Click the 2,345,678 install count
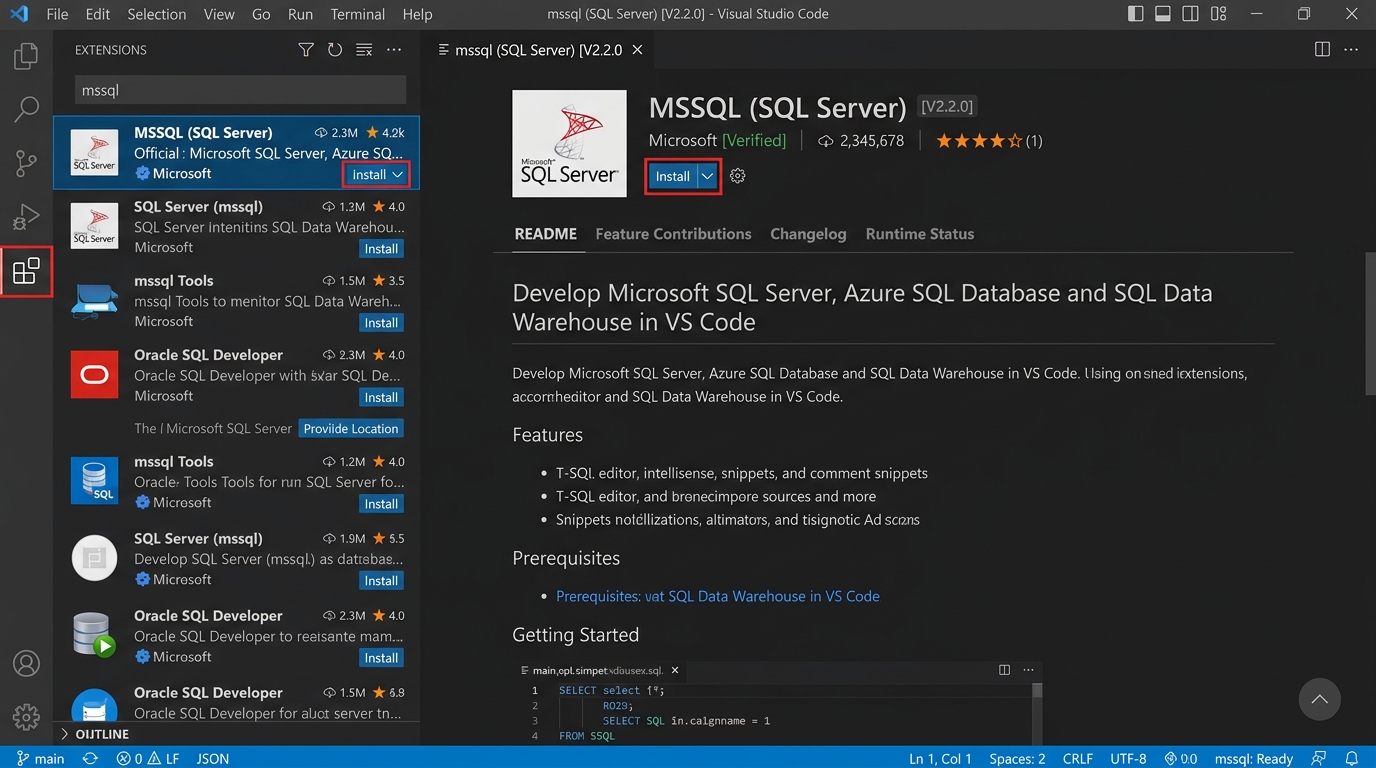The width and height of the screenshot is (1376, 768). [x=862, y=141]
